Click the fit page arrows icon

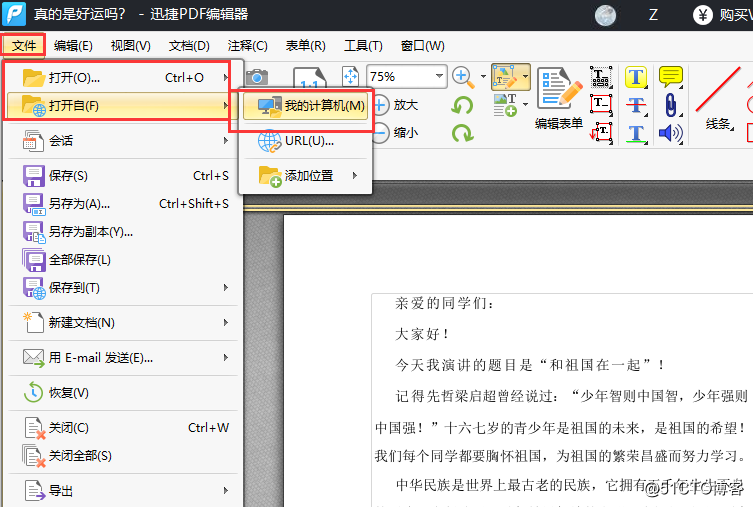[351, 76]
